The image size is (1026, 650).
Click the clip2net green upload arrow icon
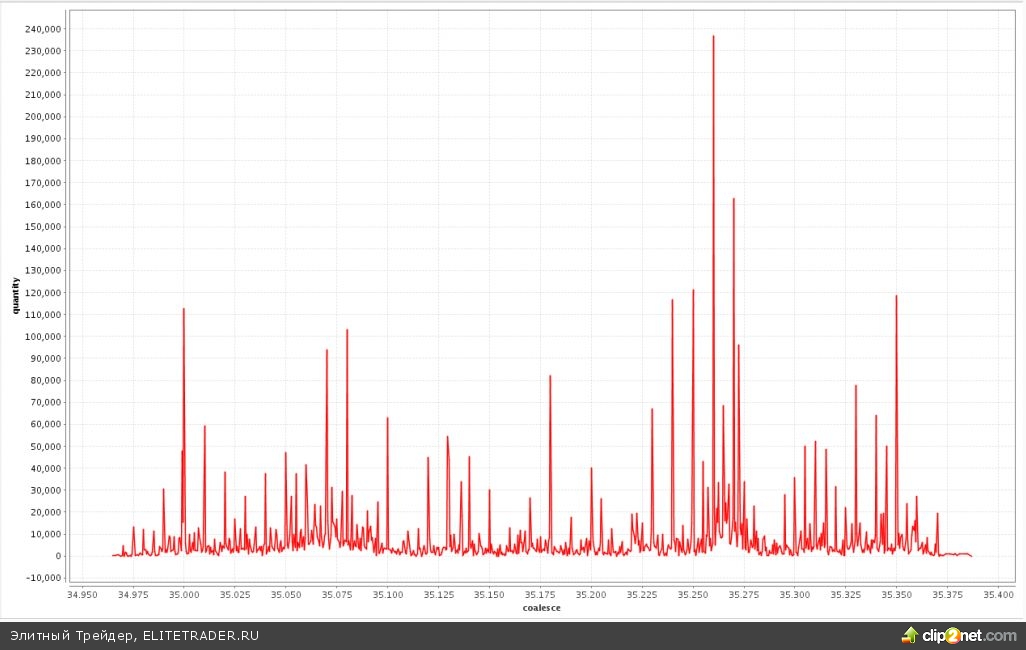coord(910,635)
